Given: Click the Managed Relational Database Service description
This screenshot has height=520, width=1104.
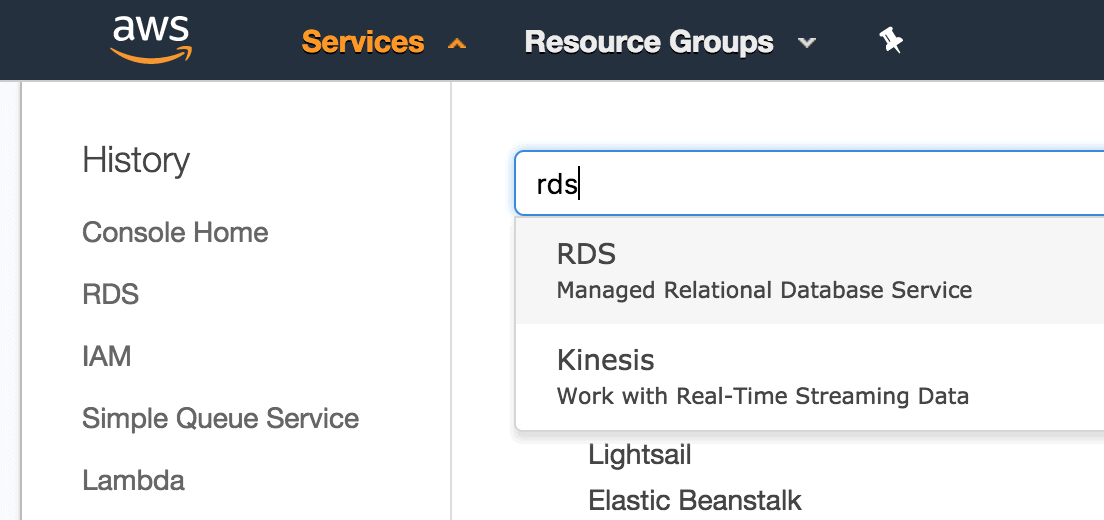Looking at the screenshot, I should pos(764,290).
